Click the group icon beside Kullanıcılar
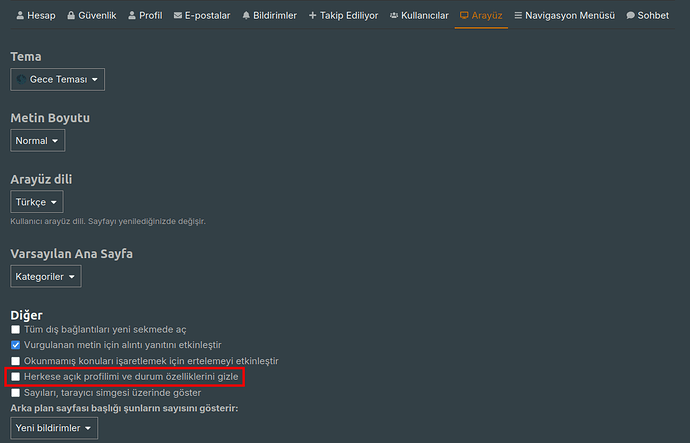This screenshot has height=443, width=690. pyautogui.click(x=394, y=16)
